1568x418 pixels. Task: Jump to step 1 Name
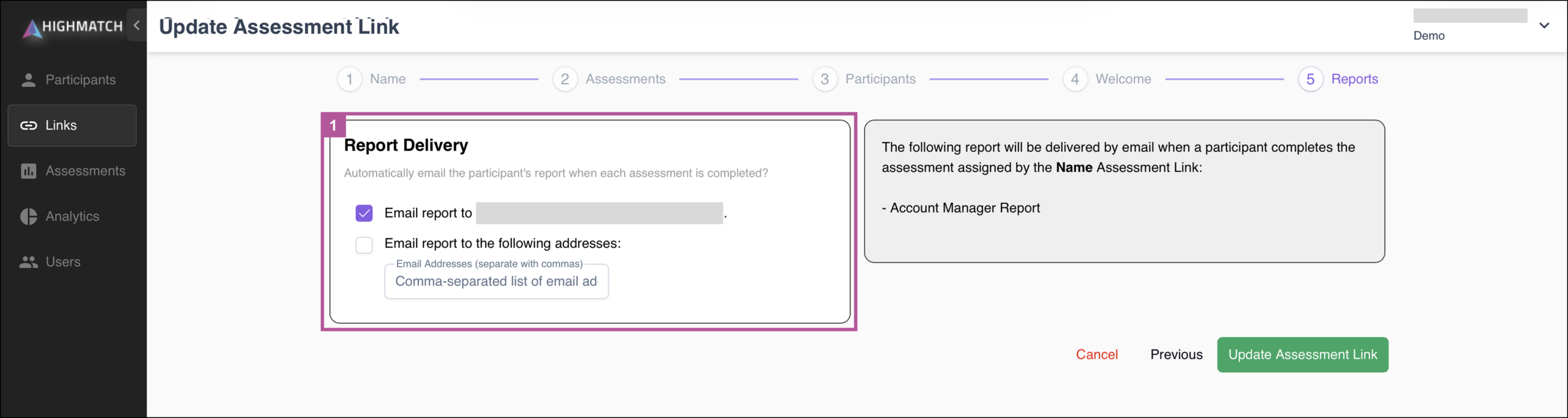pyautogui.click(x=371, y=79)
